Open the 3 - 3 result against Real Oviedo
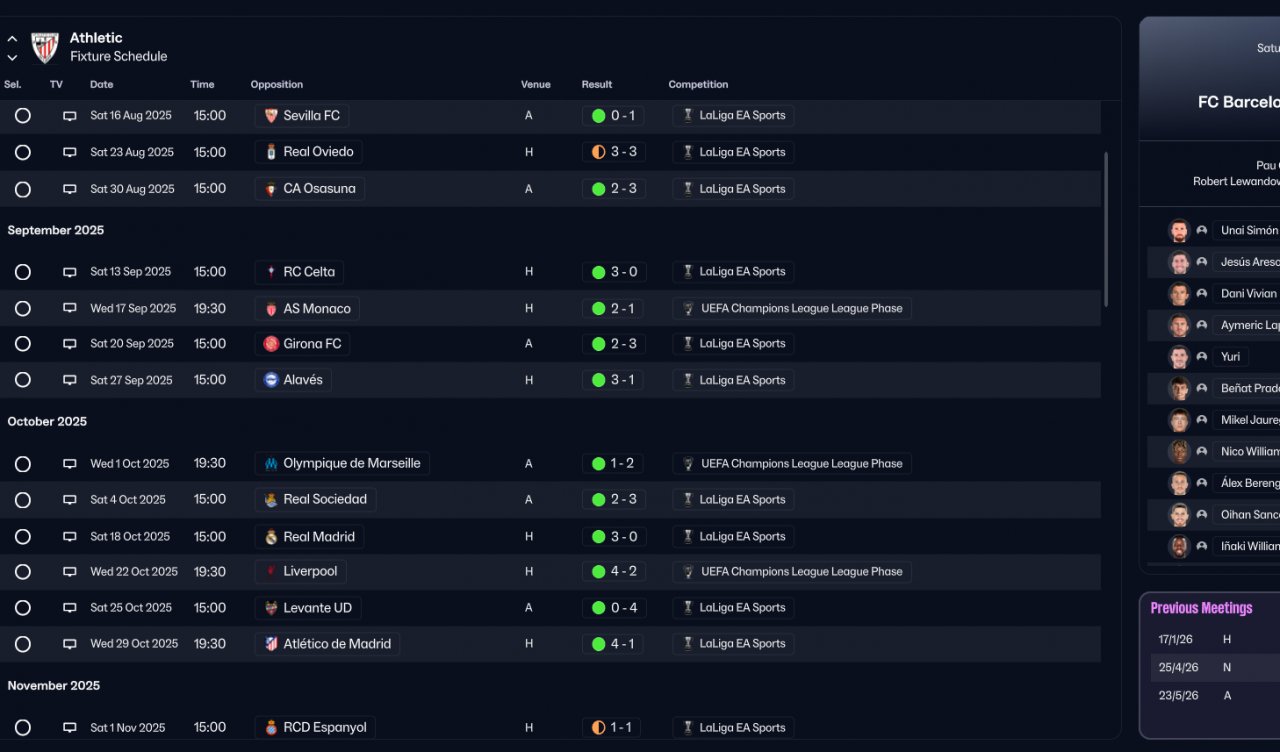Viewport: 1280px width, 752px height. click(613, 153)
